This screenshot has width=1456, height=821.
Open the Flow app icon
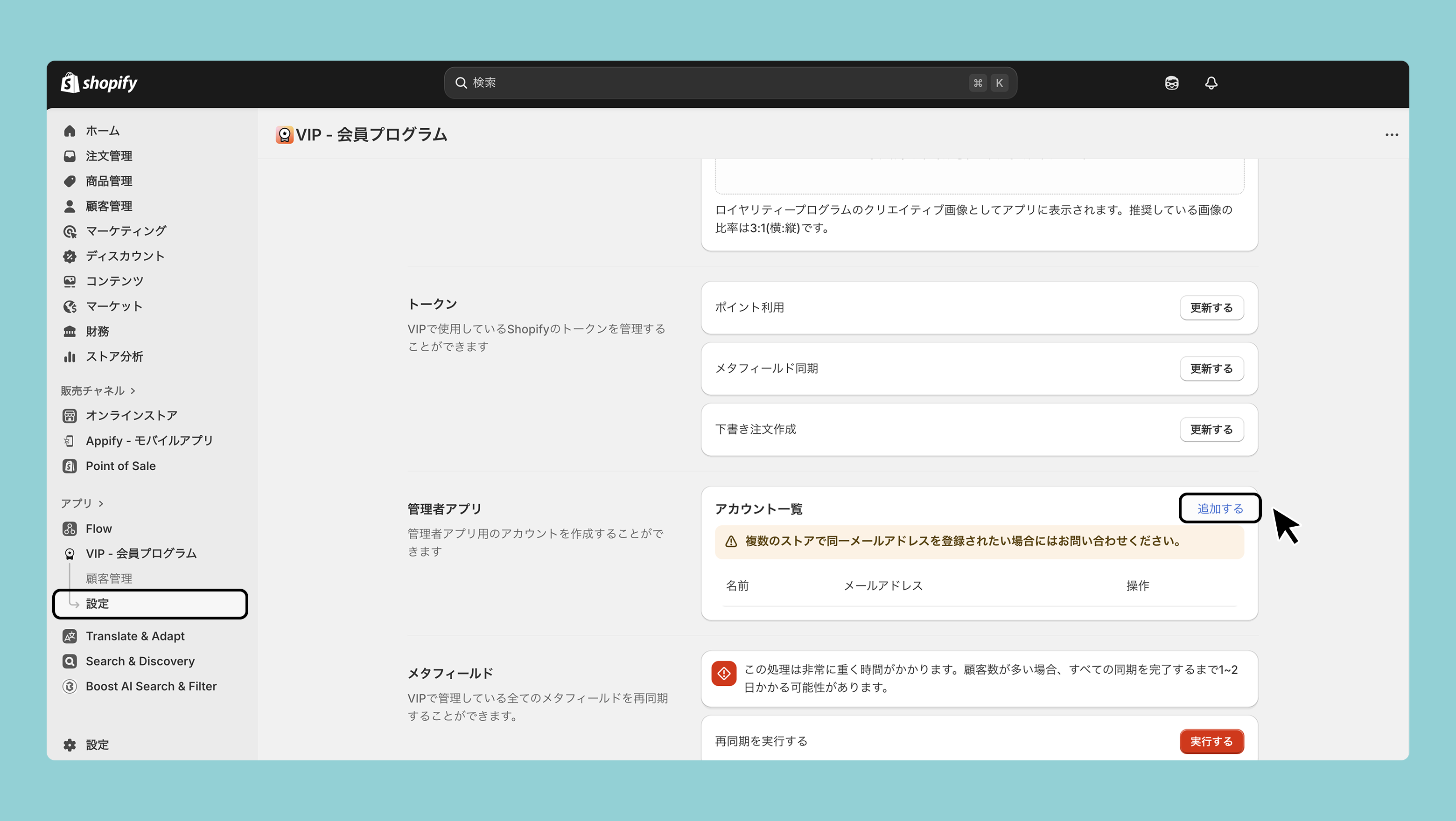[x=70, y=529]
